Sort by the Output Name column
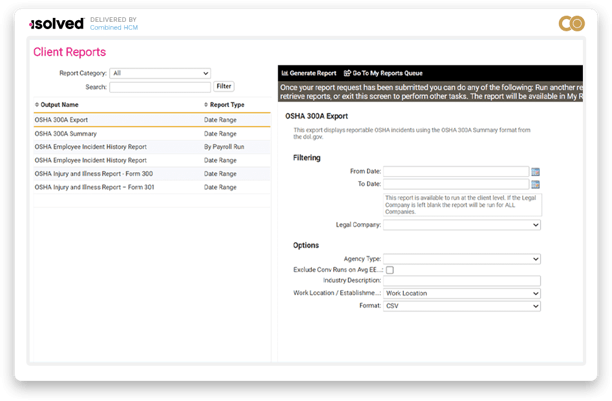Screen dimensions: 612x401 coord(58,104)
